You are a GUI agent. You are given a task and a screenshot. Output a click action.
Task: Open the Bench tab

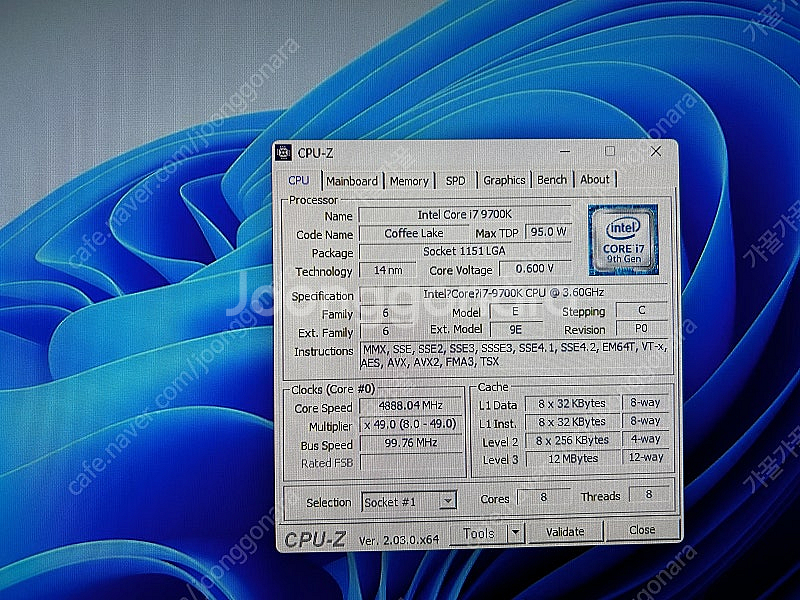coord(552,180)
